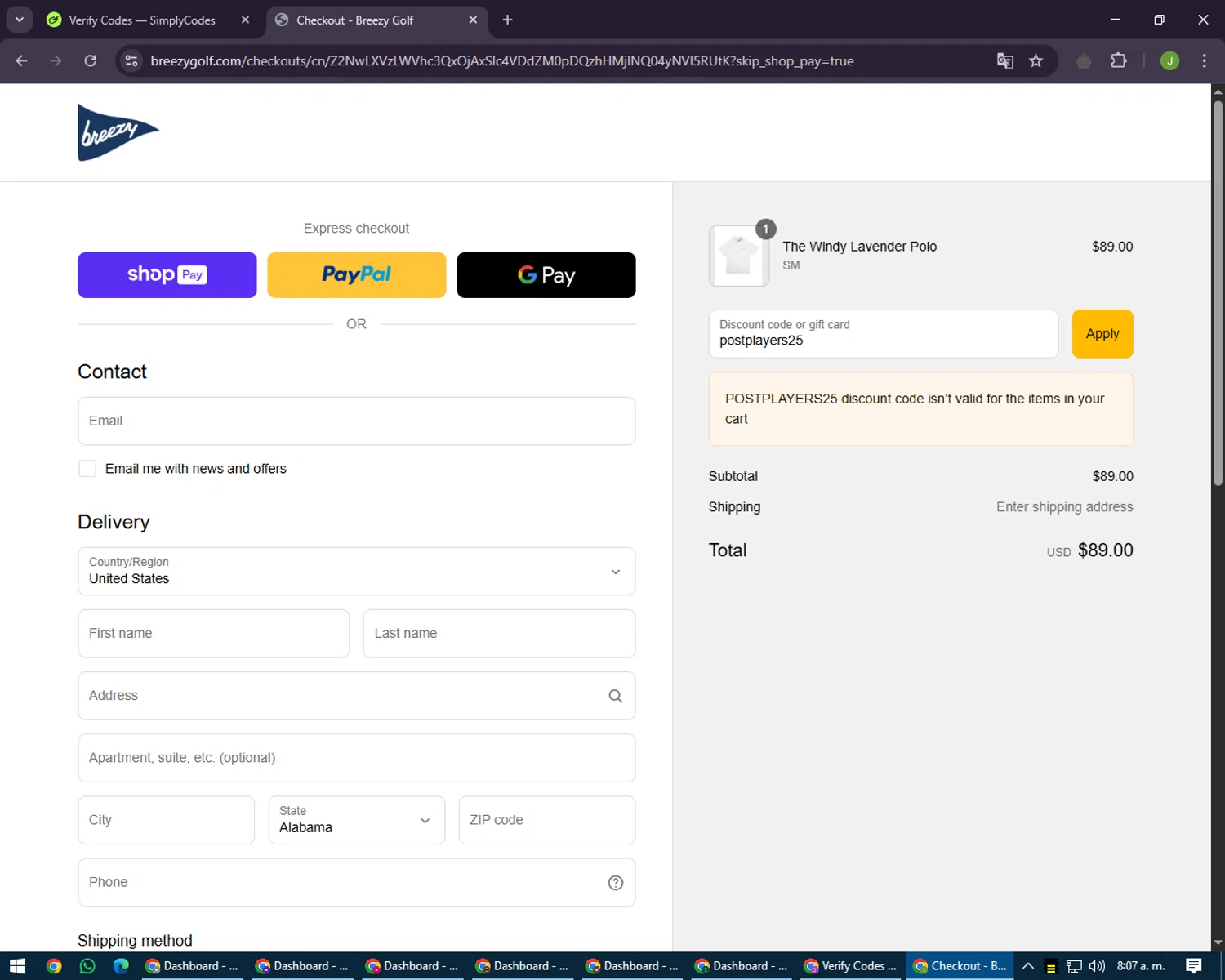Image resolution: width=1225 pixels, height=980 pixels.
Task: Click the Email input field
Action: (x=357, y=421)
